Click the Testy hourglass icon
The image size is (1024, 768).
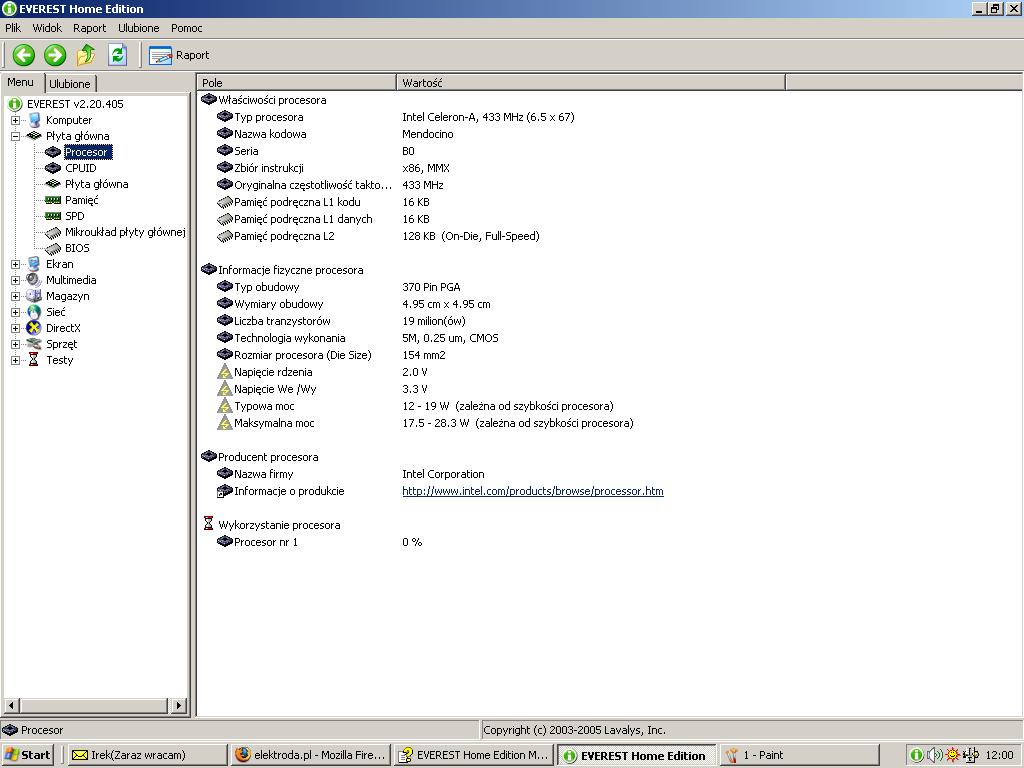tap(34, 360)
